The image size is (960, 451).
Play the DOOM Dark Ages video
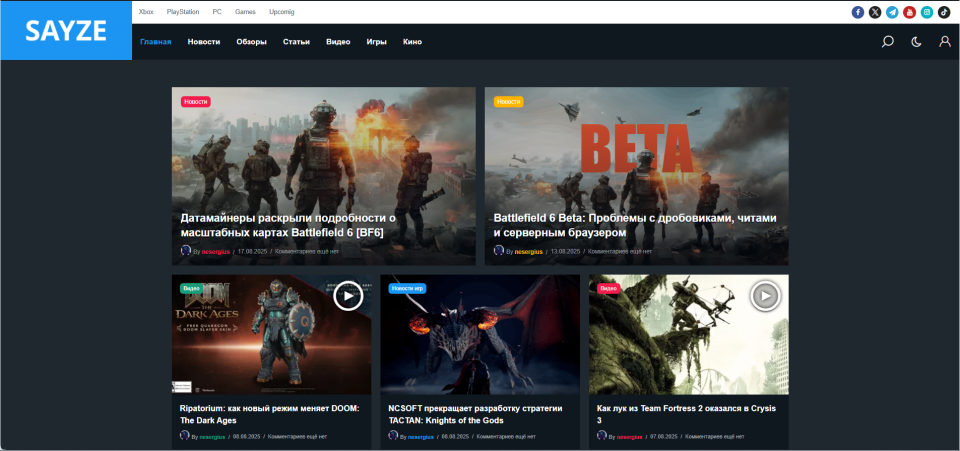348,296
